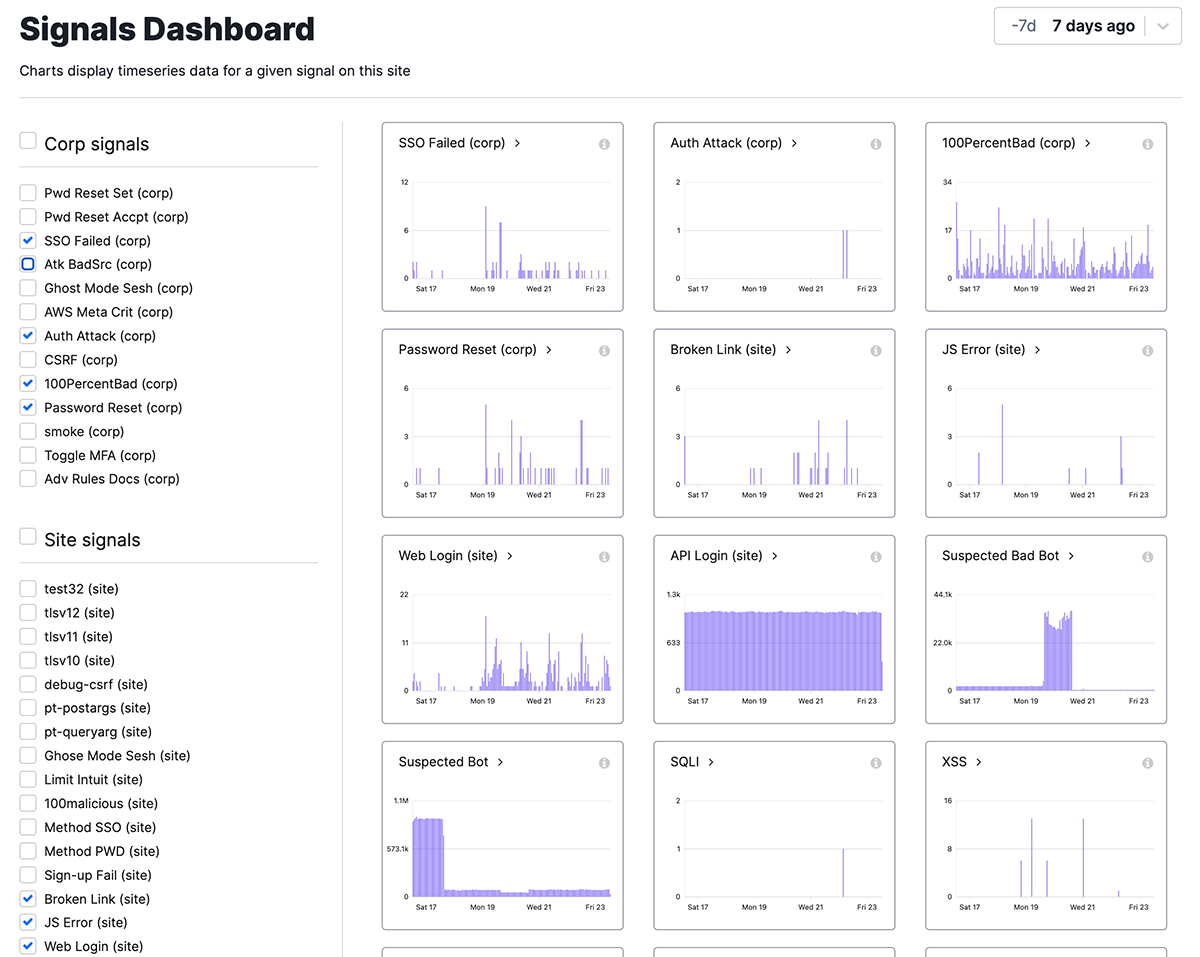Tick pt-postargs (site) checkbox
This screenshot has width=1200, height=957.
click(x=28, y=708)
